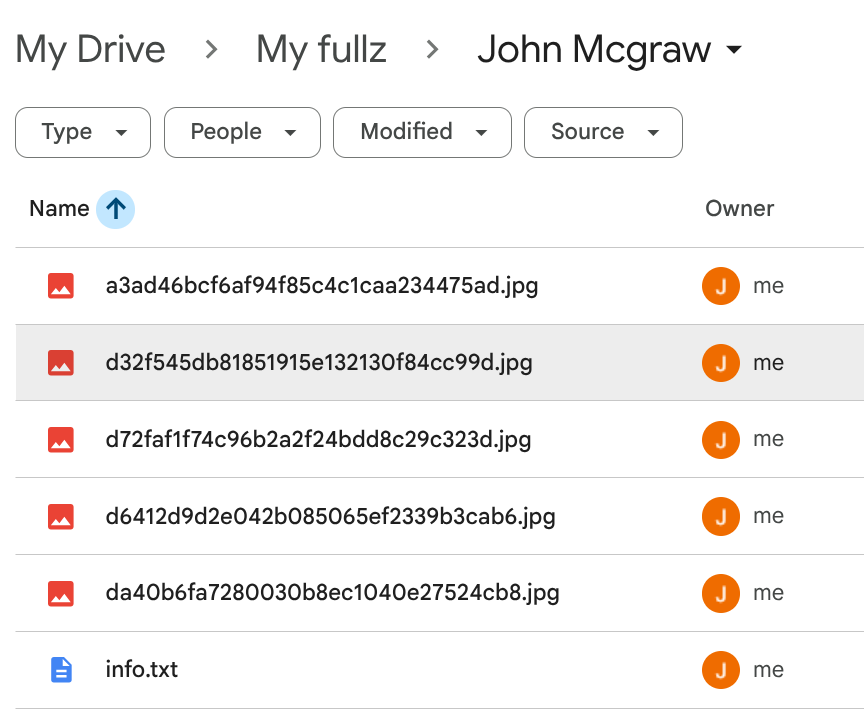The image size is (864, 728).
Task: Click "me" owner text in d72faf1f74c9 row
Action: click(768, 440)
